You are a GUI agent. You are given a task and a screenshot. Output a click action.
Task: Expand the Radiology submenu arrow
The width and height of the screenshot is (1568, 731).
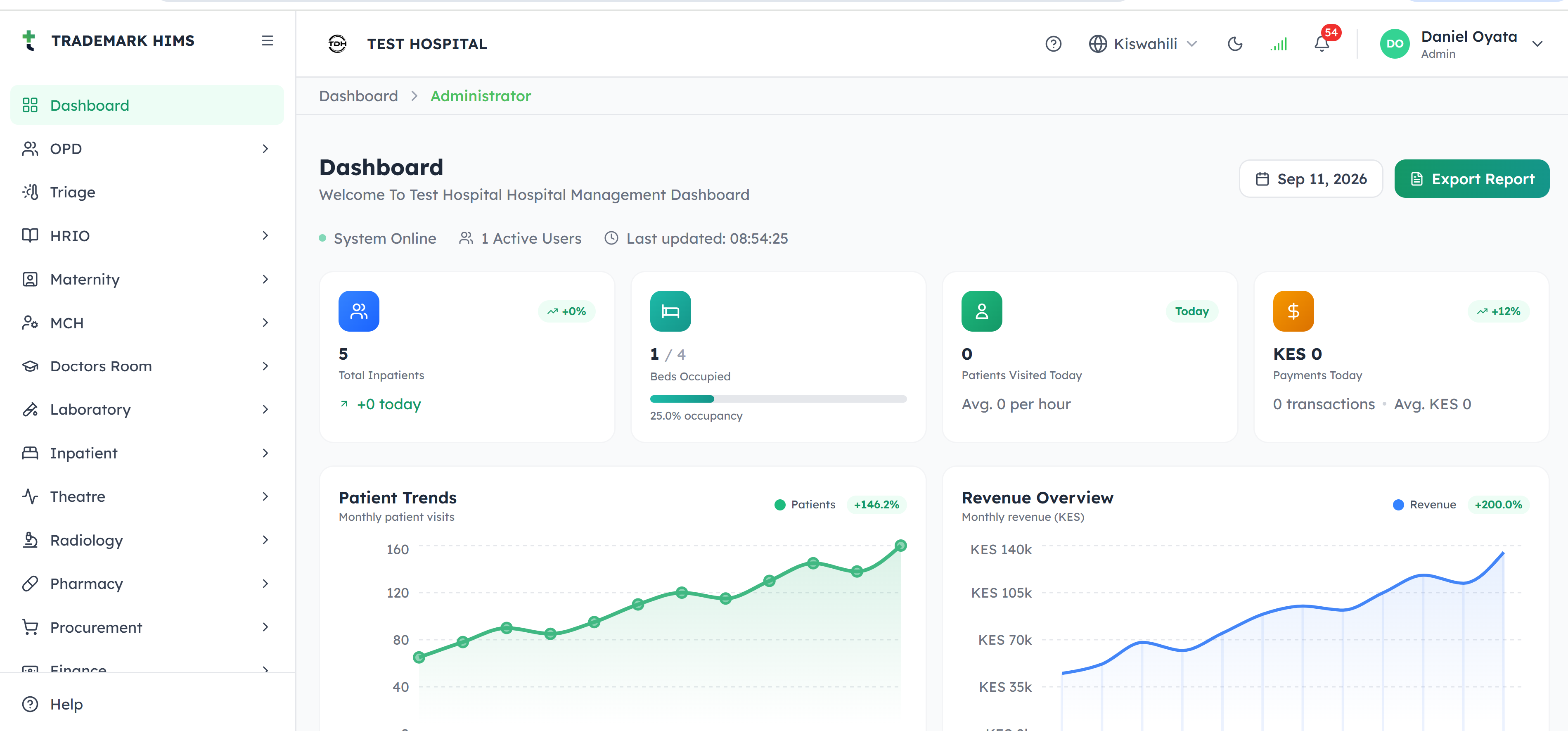tap(265, 540)
